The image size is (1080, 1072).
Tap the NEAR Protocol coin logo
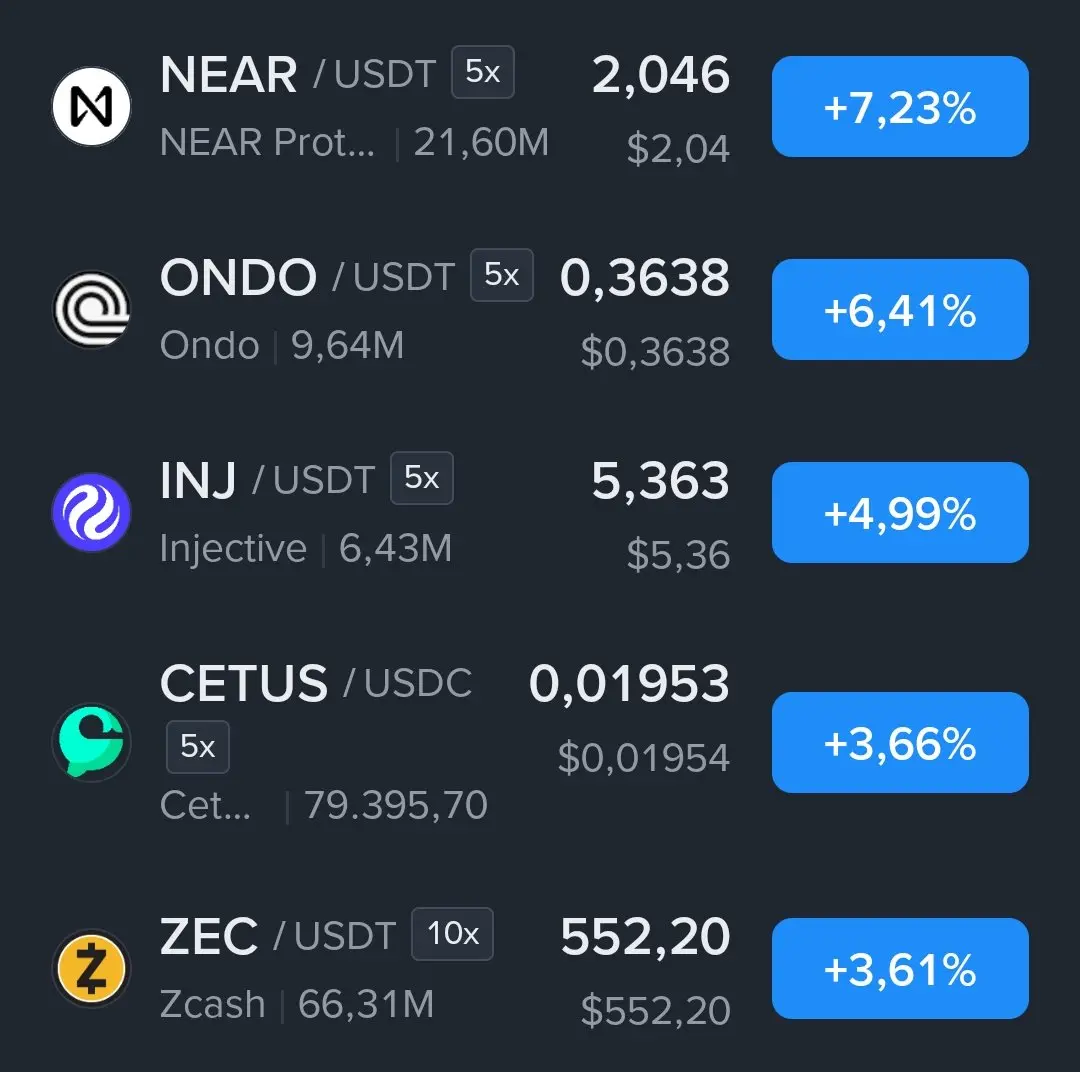tap(92, 106)
